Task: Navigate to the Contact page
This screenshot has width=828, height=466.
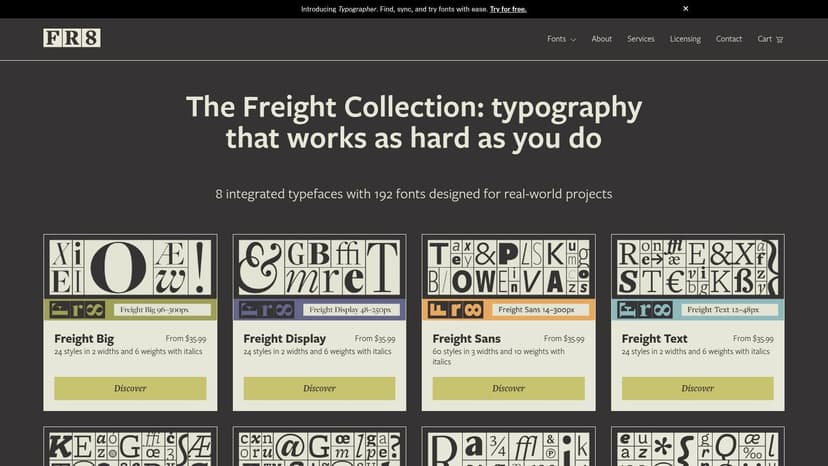Action: pyautogui.click(x=729, y=39)
